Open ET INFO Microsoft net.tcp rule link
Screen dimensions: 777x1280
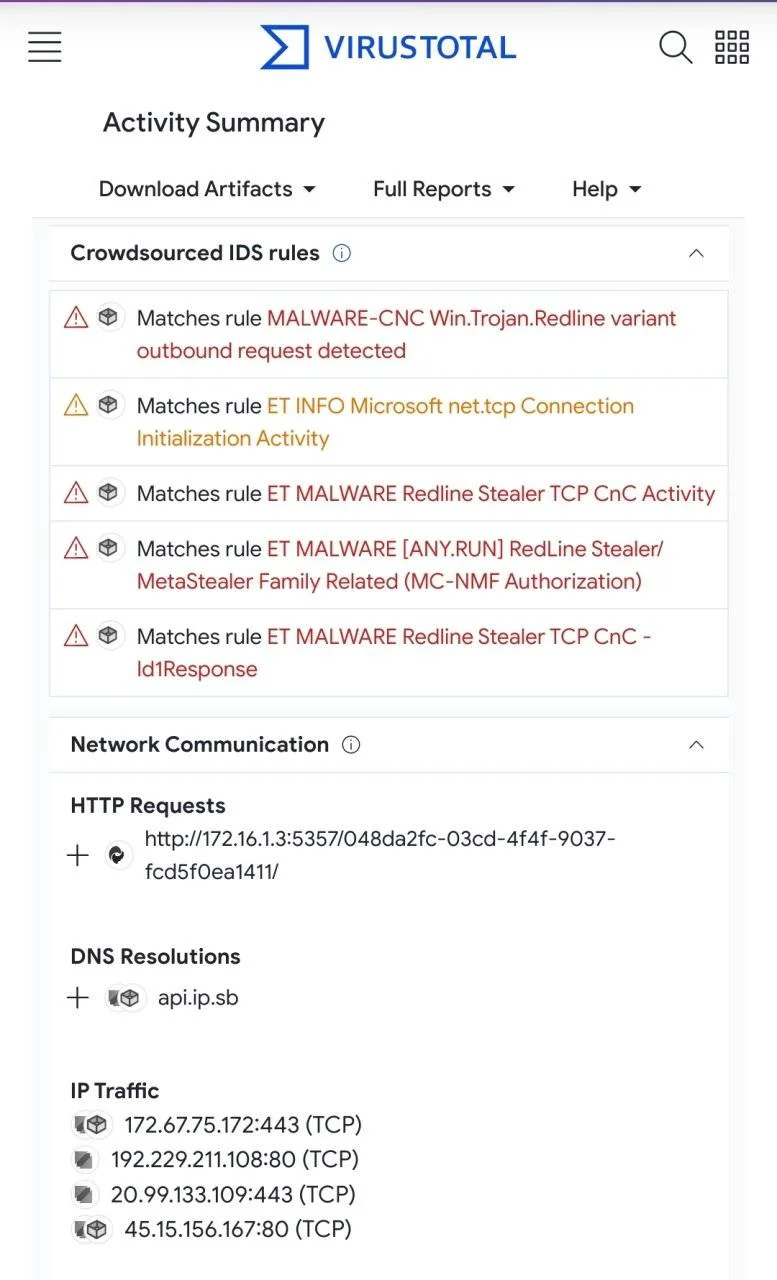385,422
